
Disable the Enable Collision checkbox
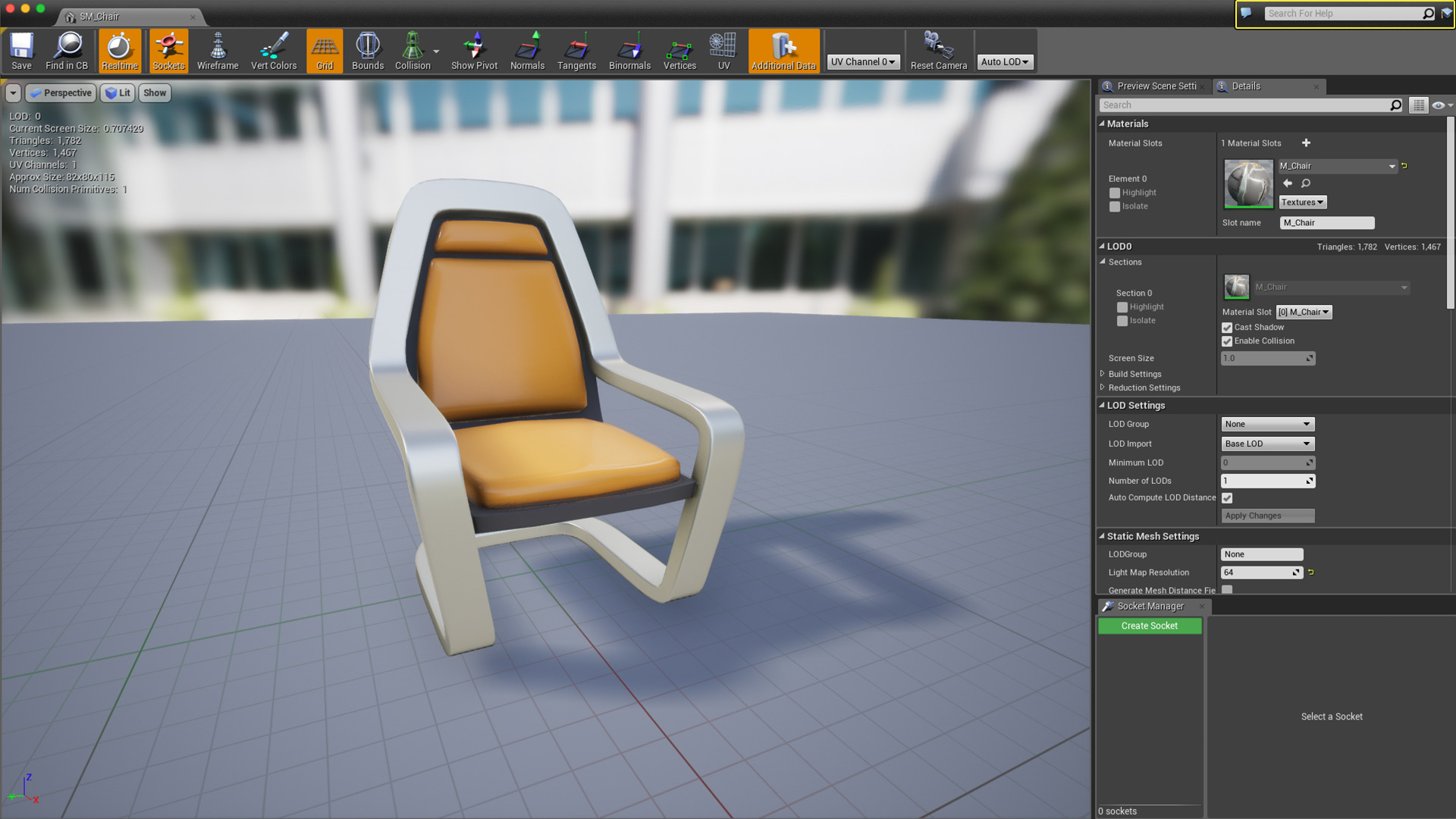pyautogui.click(x=1227, y=341)
